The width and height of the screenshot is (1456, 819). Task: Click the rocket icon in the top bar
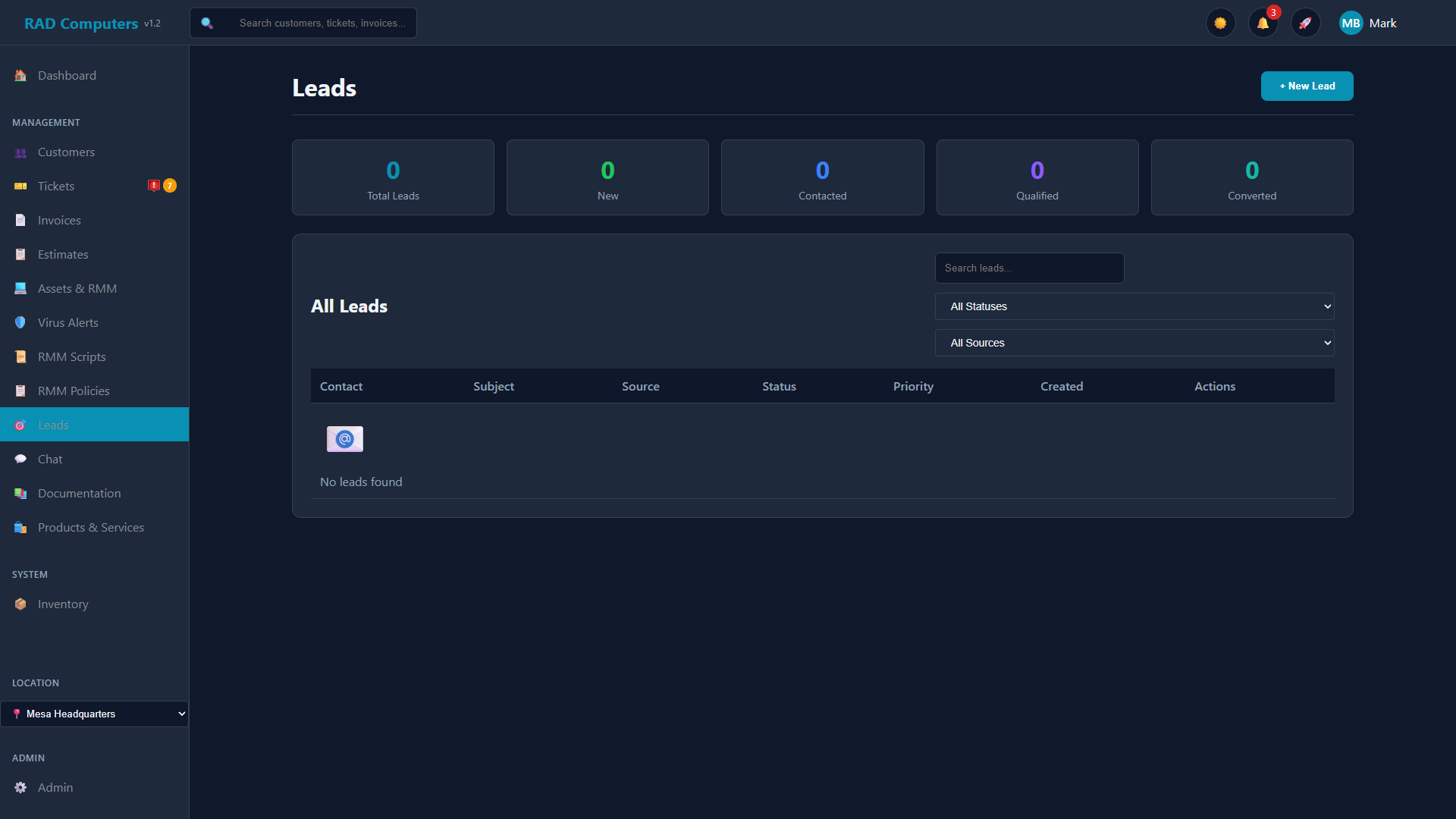(1305, 23)
